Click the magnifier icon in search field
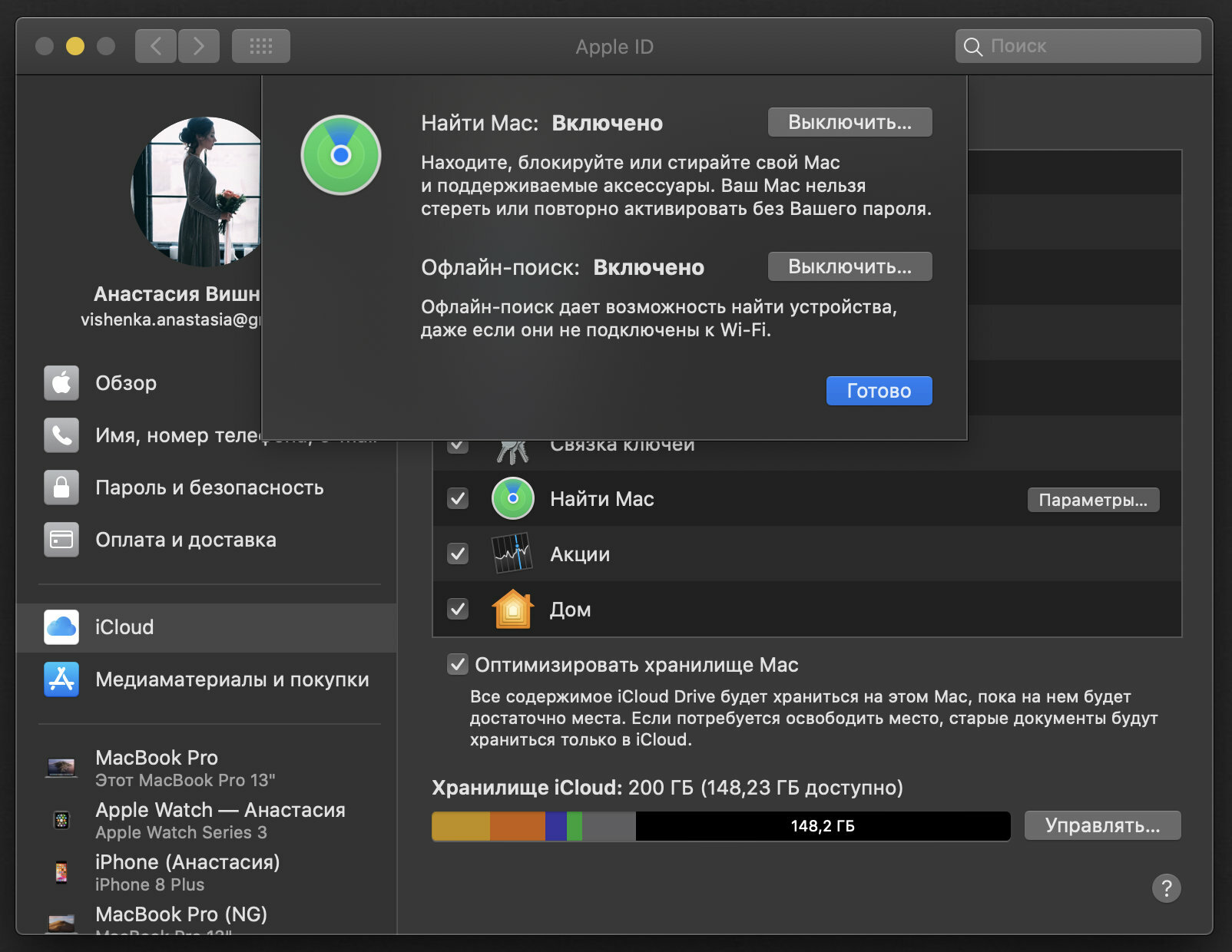Viewport: 1232px width, 952px height. pyautogui.click(x=972, y=47)
